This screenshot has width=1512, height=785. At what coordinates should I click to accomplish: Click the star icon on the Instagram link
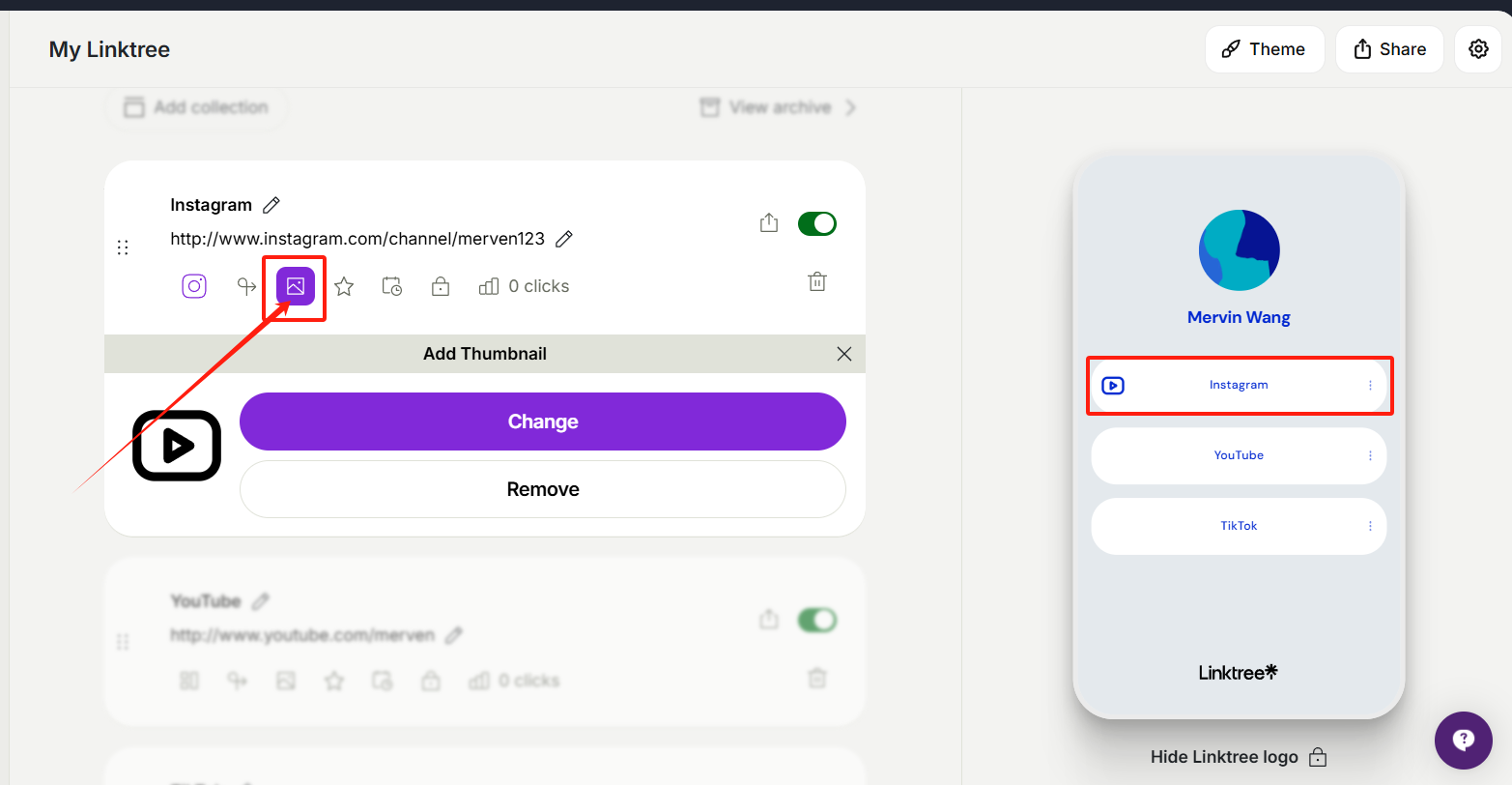[344, 286]
